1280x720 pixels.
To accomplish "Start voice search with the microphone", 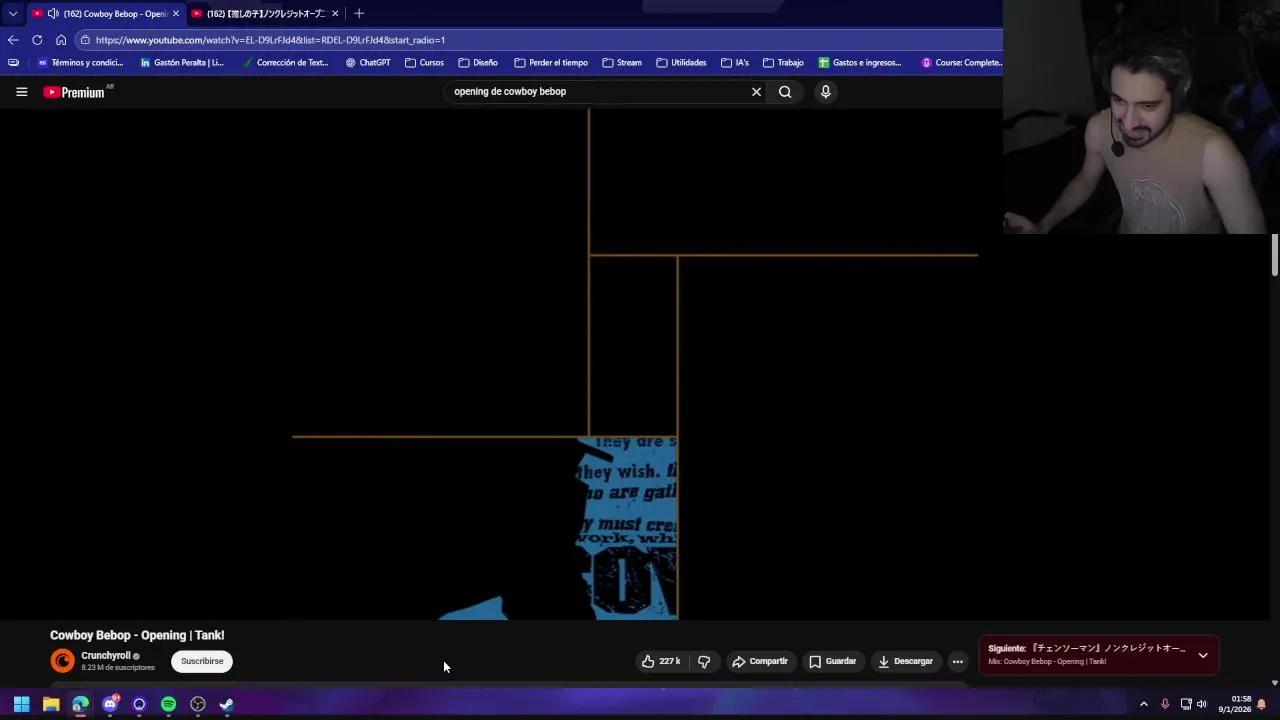I will pyautogui.click(x=825, y=92).
